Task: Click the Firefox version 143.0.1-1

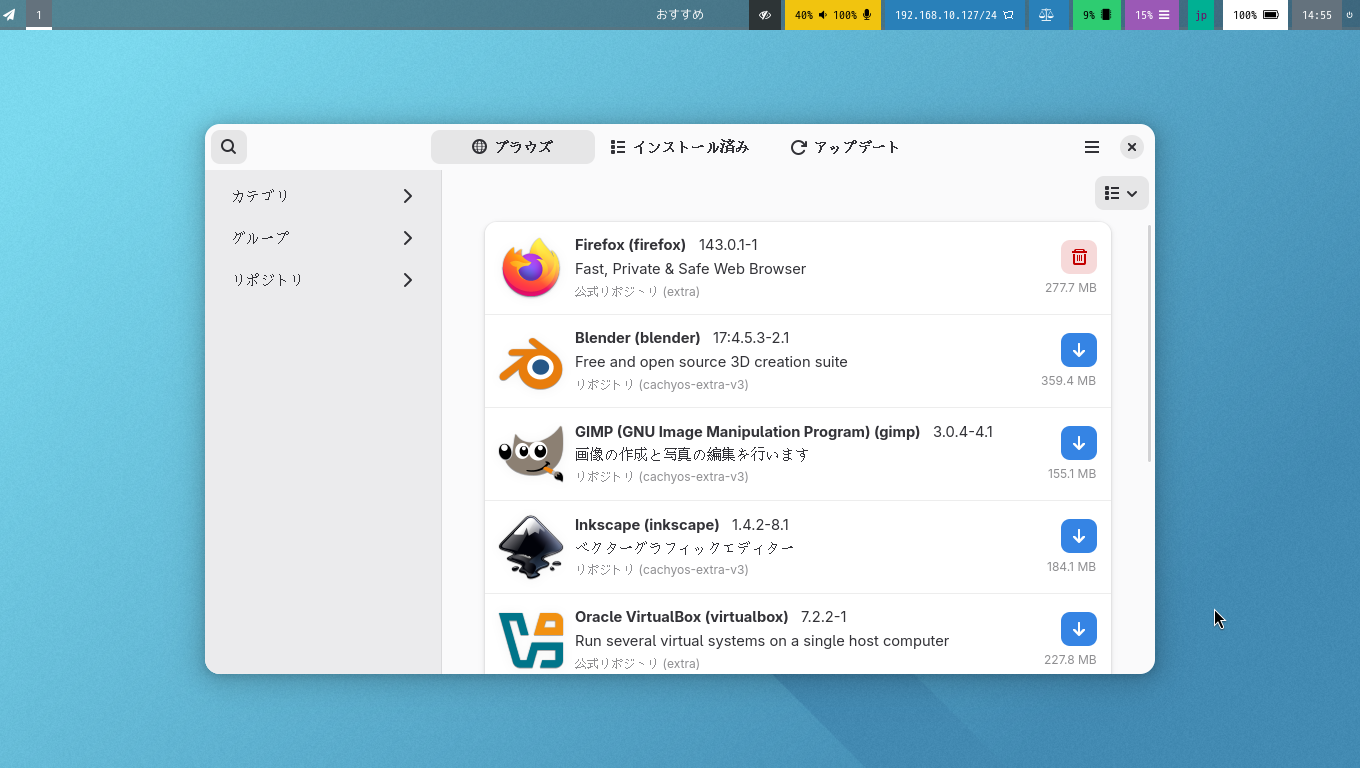Action: click(728, 245)
